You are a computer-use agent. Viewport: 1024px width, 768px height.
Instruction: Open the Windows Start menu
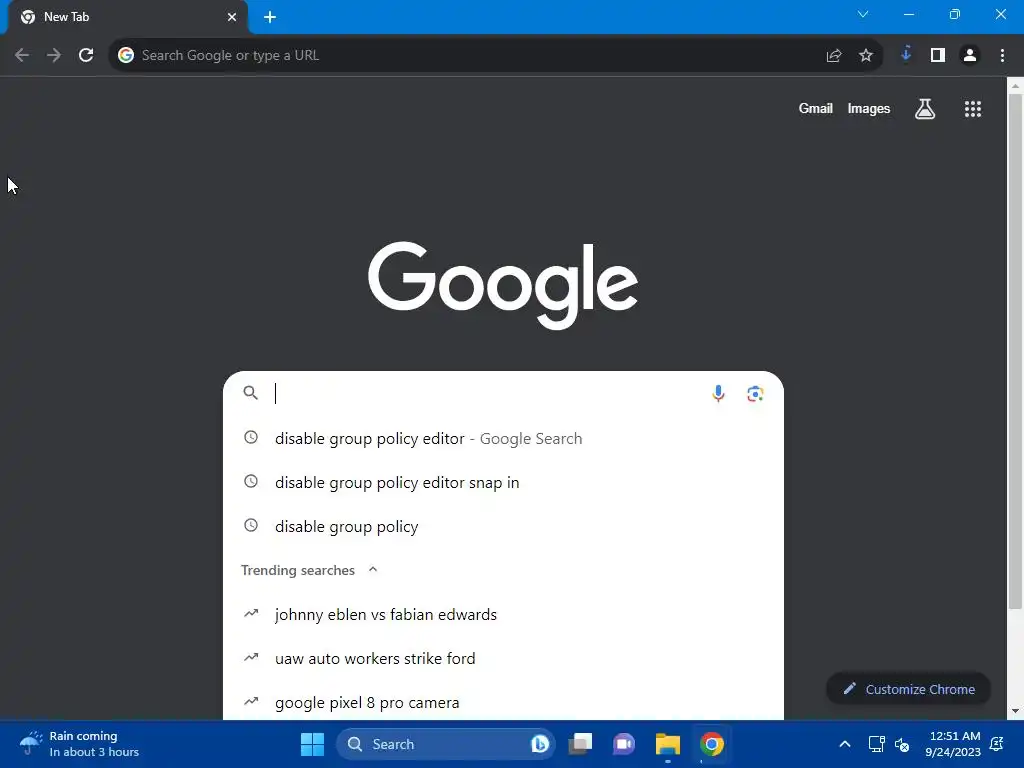click(x=312, y=744)
